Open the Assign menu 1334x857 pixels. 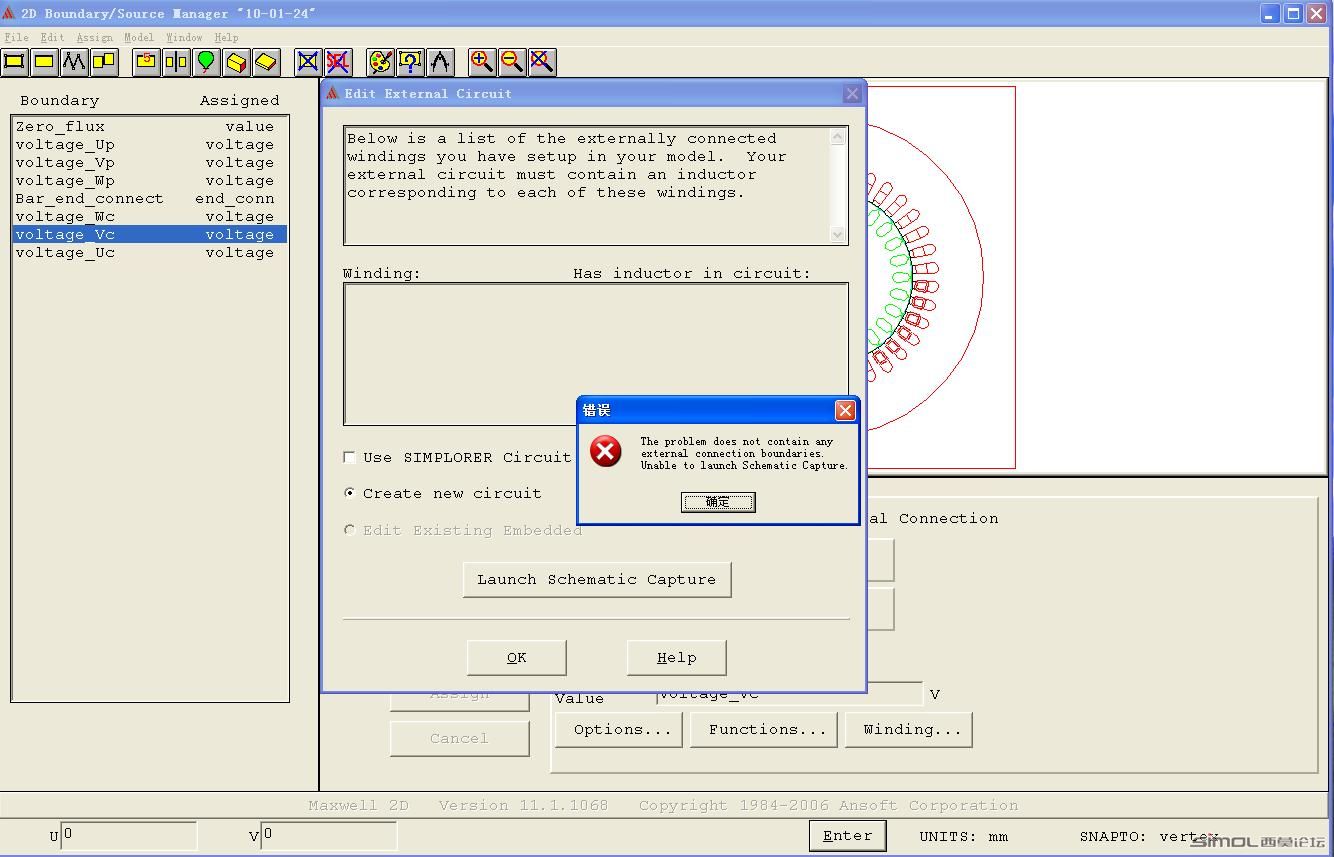pos(94,37)
